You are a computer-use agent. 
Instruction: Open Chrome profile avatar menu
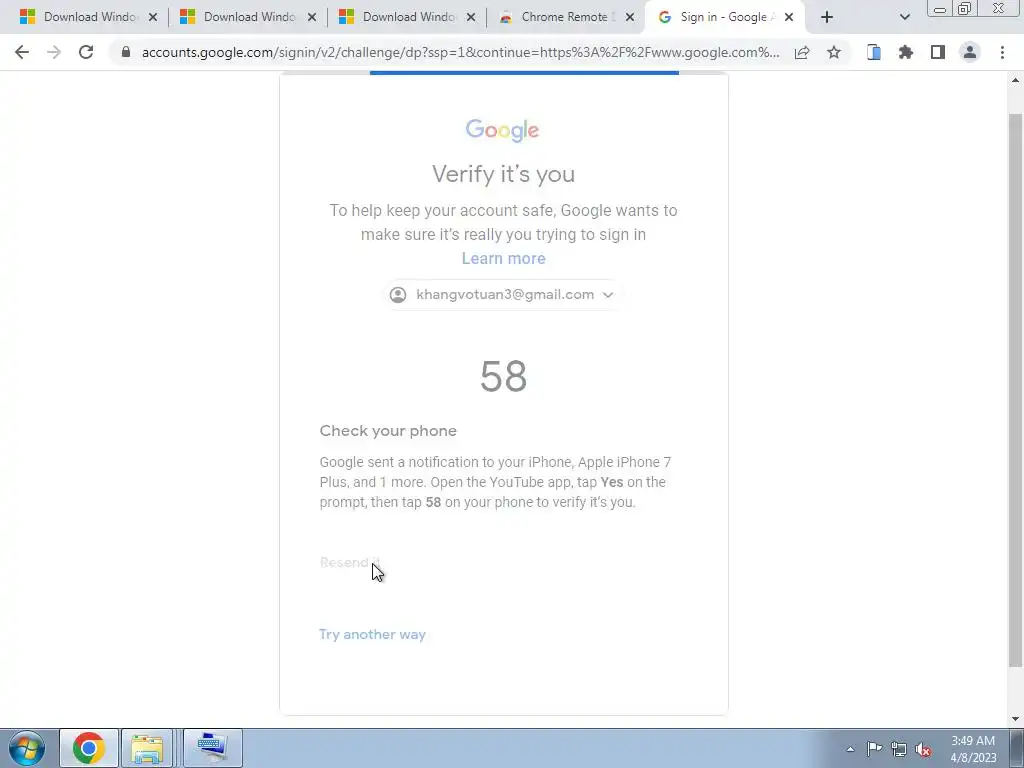point(970,52)
